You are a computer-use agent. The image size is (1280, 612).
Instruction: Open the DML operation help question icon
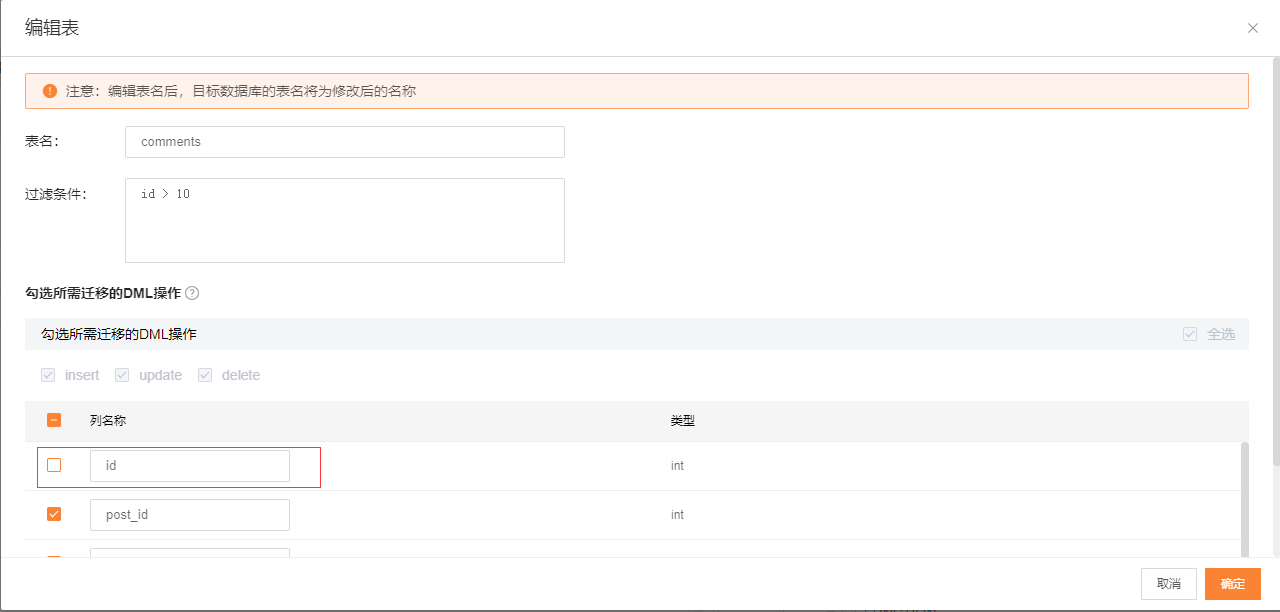(192, 293)
